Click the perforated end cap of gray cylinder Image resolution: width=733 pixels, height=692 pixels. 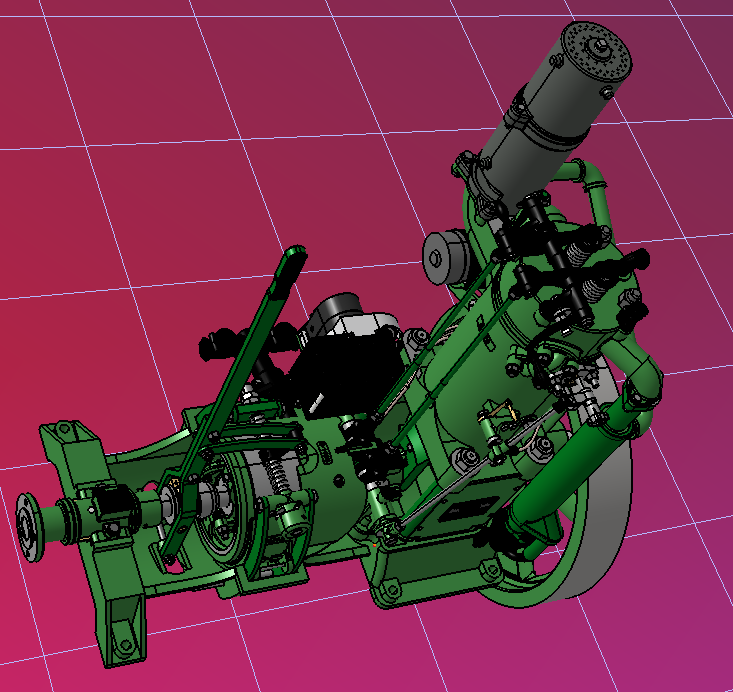pyautogui.click(x=598, y=52)
